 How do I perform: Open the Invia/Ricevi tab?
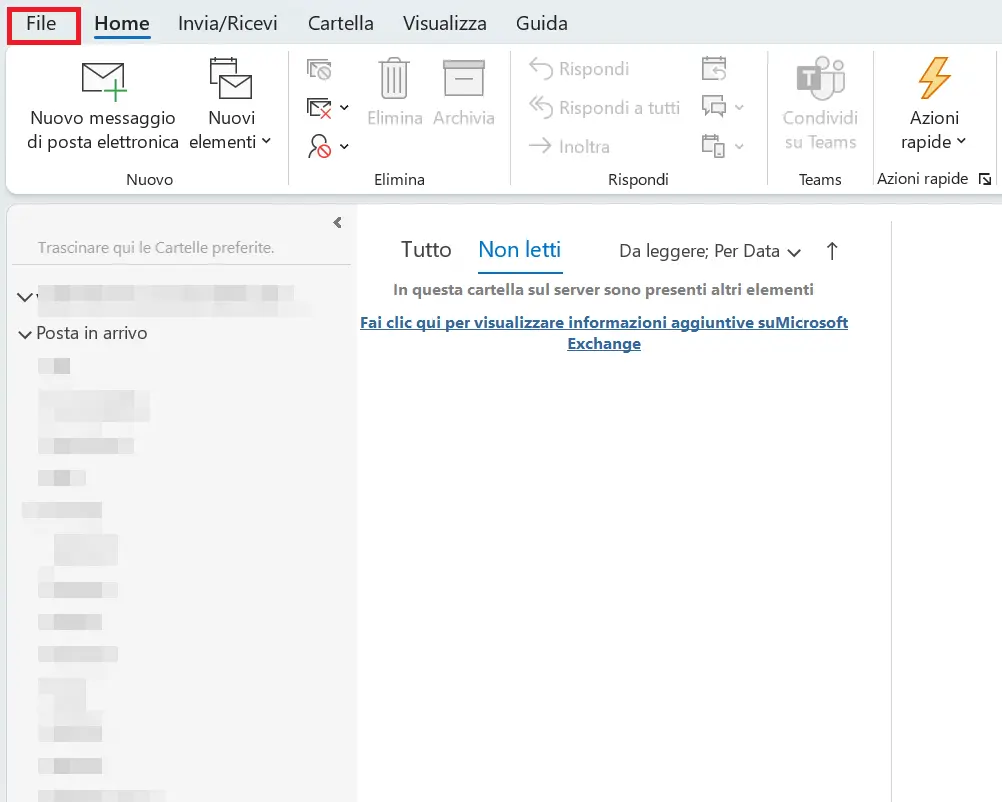click(227, 24)
